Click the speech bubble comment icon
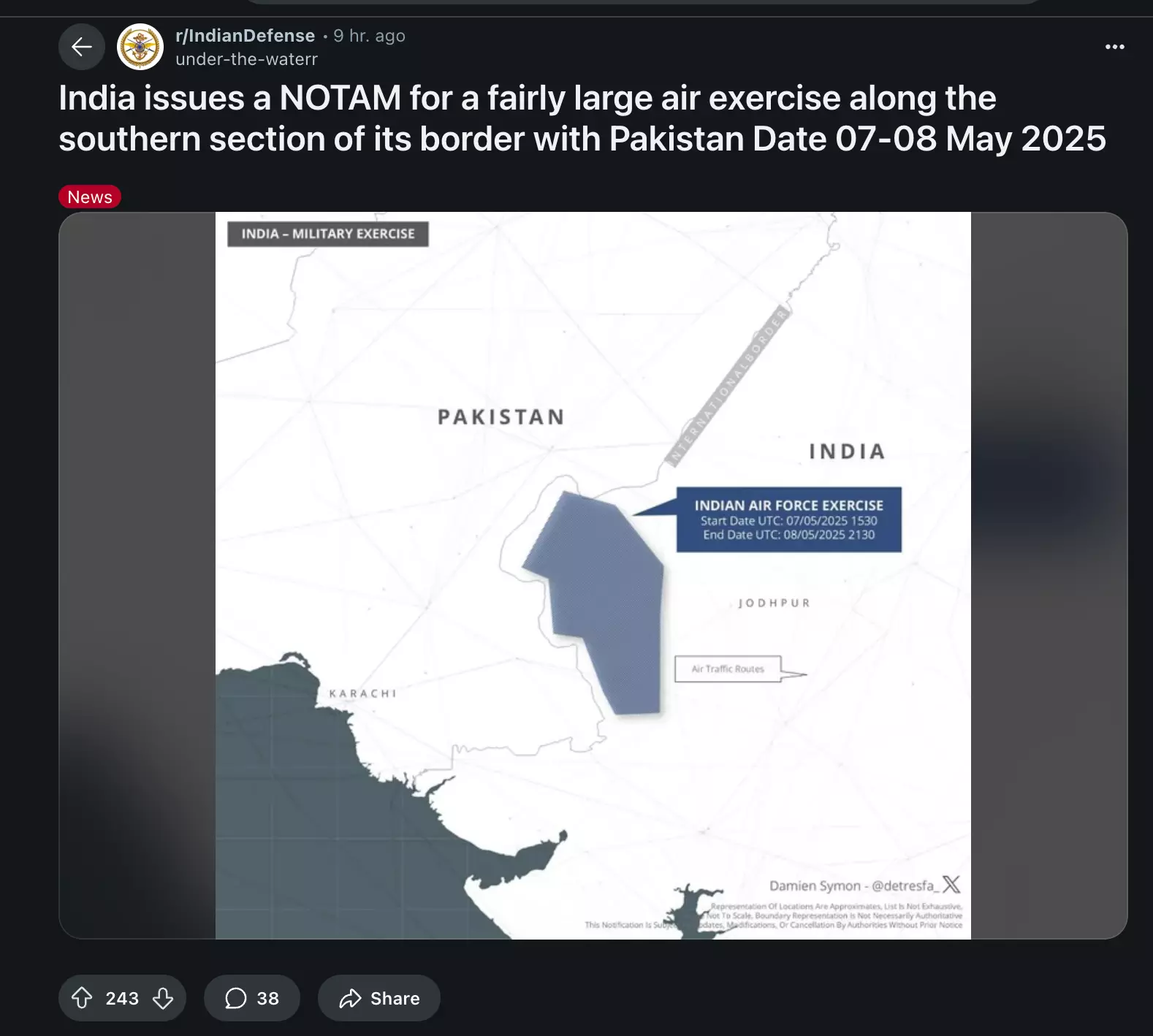This screenshot has height=1036, width=1153. pyautogui.click(x=235, y=998)
